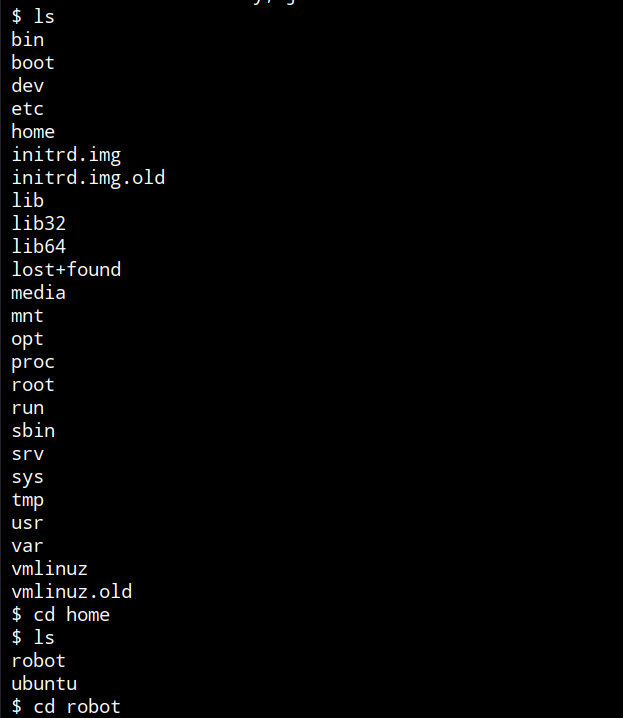Click 'initrd.img.old' in the output
This screenshot has height=718, width=623.
coord(88,178)
